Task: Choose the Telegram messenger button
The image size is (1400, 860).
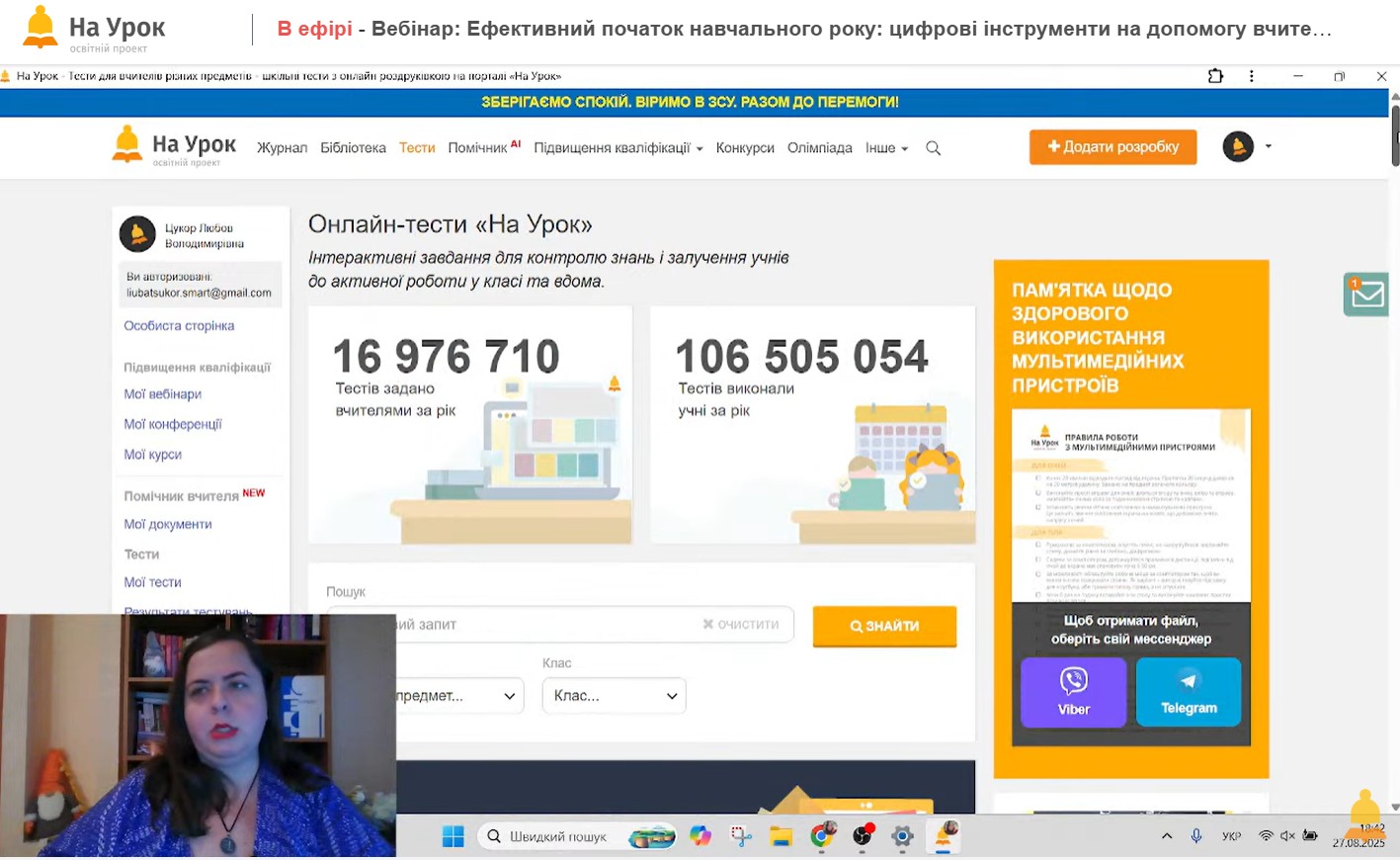Action: coord(1189,692)
